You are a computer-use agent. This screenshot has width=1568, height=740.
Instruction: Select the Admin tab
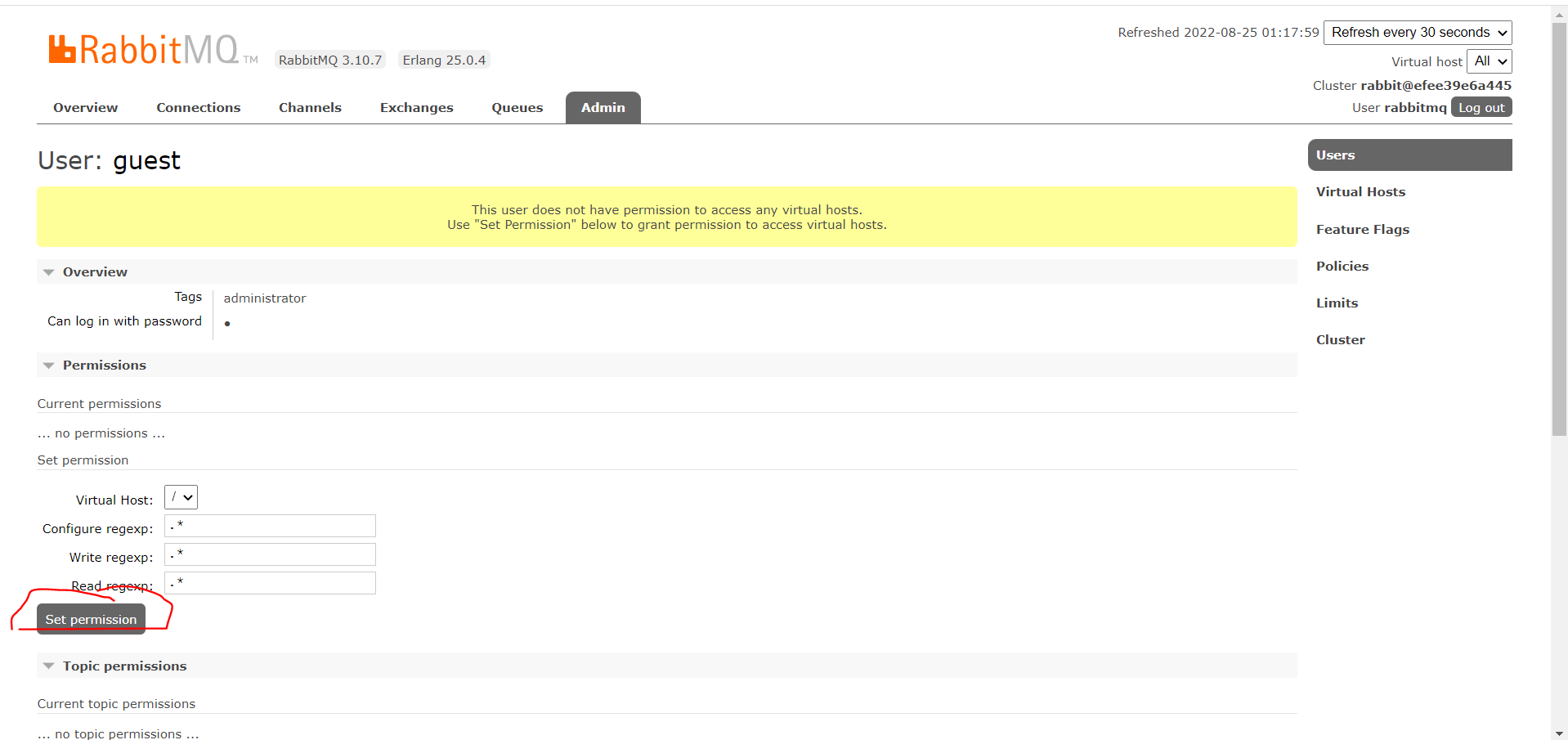(603, 108)
